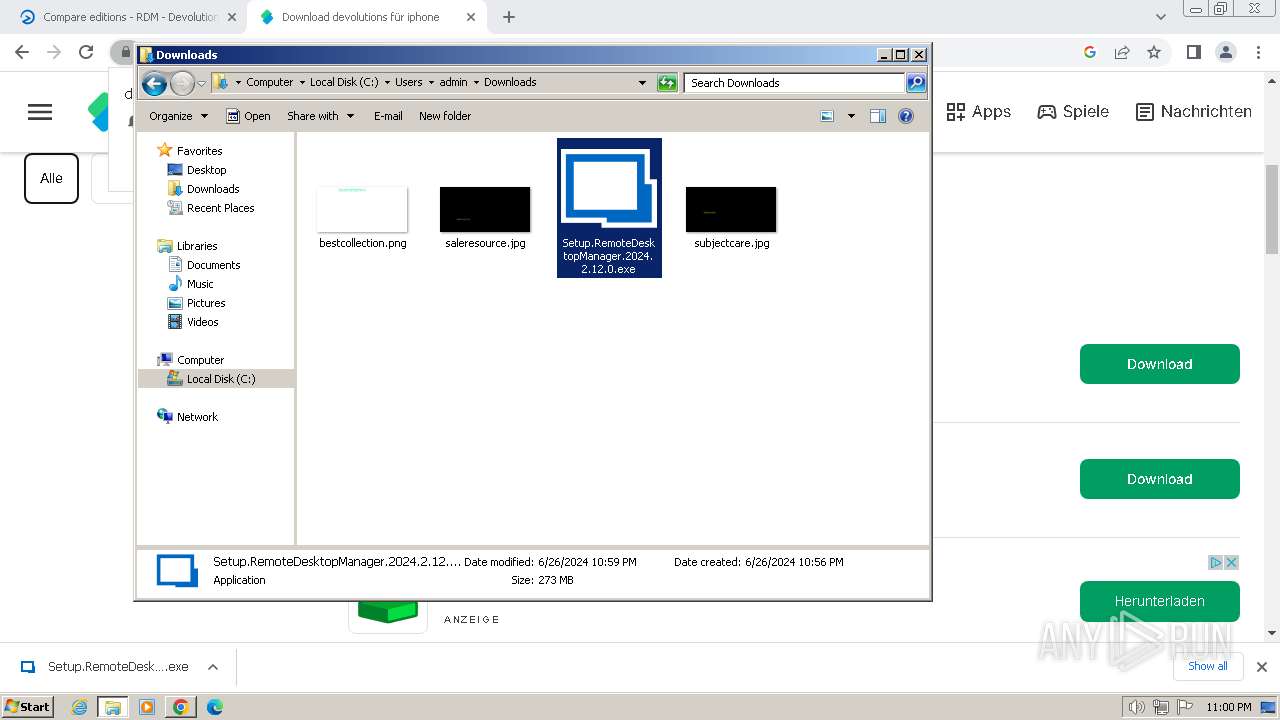Click Computer in the address breadcrumb
This screenshot has height=720, width=1280.
tap(270, 82)
